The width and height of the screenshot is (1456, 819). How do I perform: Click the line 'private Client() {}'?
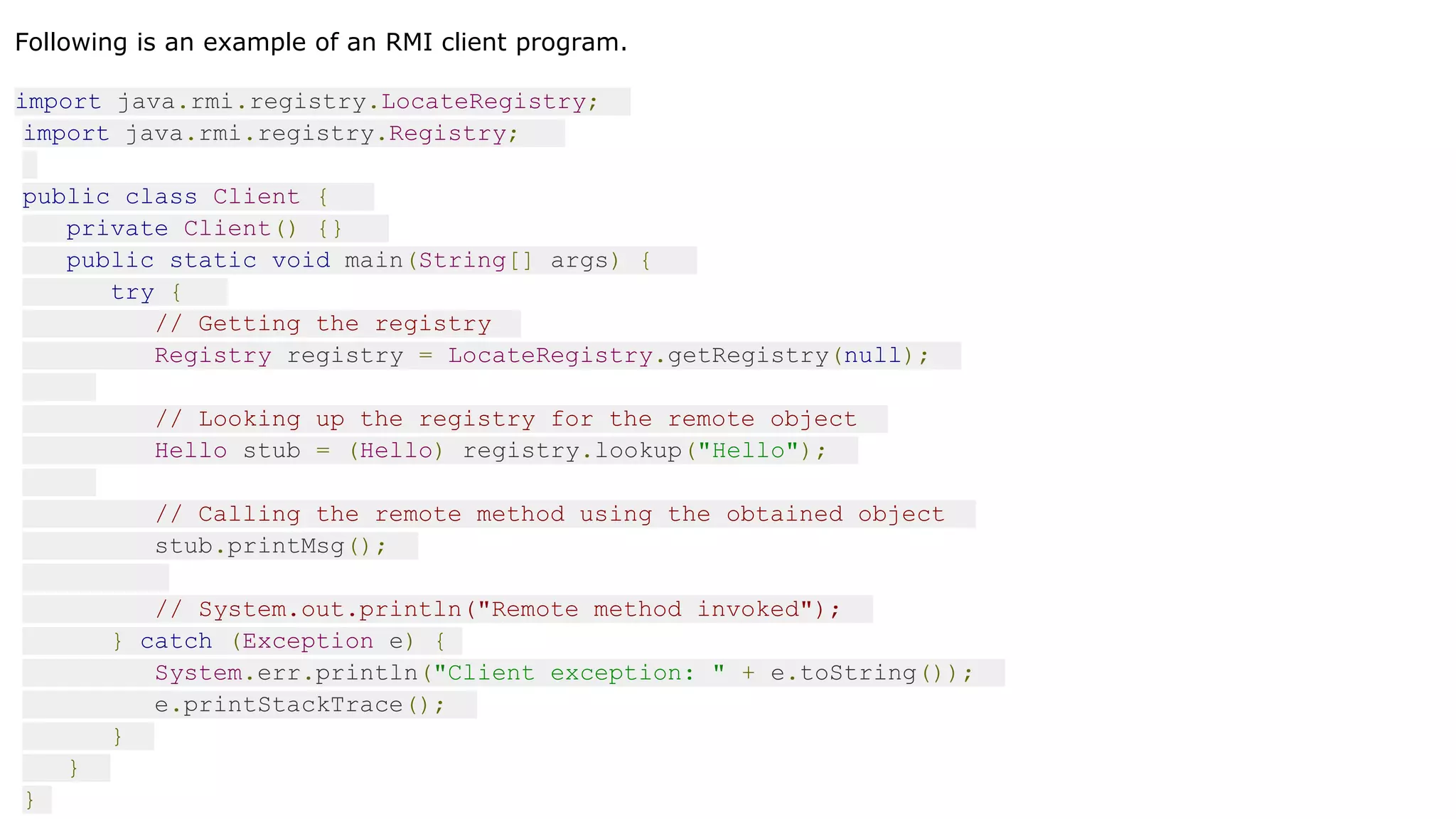pos(204,229)
